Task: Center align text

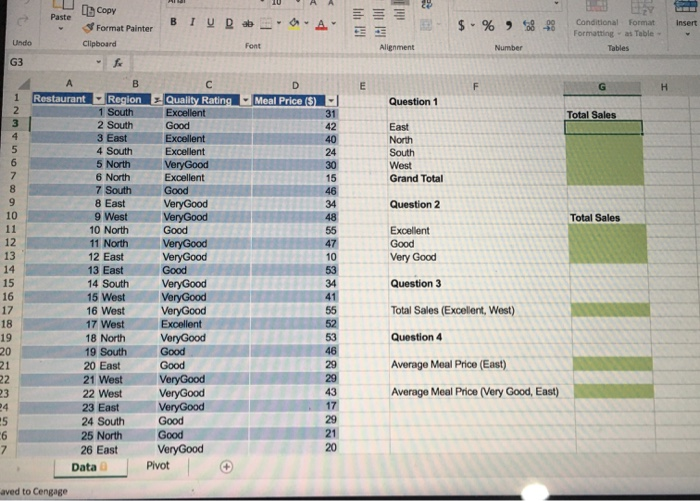Action: pos(379,14)
